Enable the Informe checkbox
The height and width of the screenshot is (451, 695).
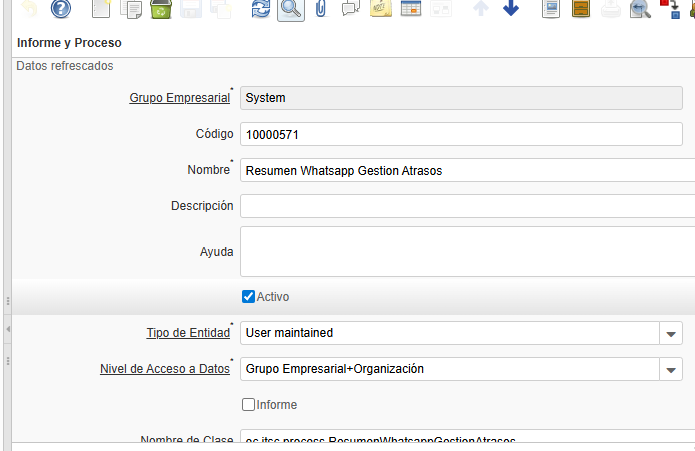point(249,405)
